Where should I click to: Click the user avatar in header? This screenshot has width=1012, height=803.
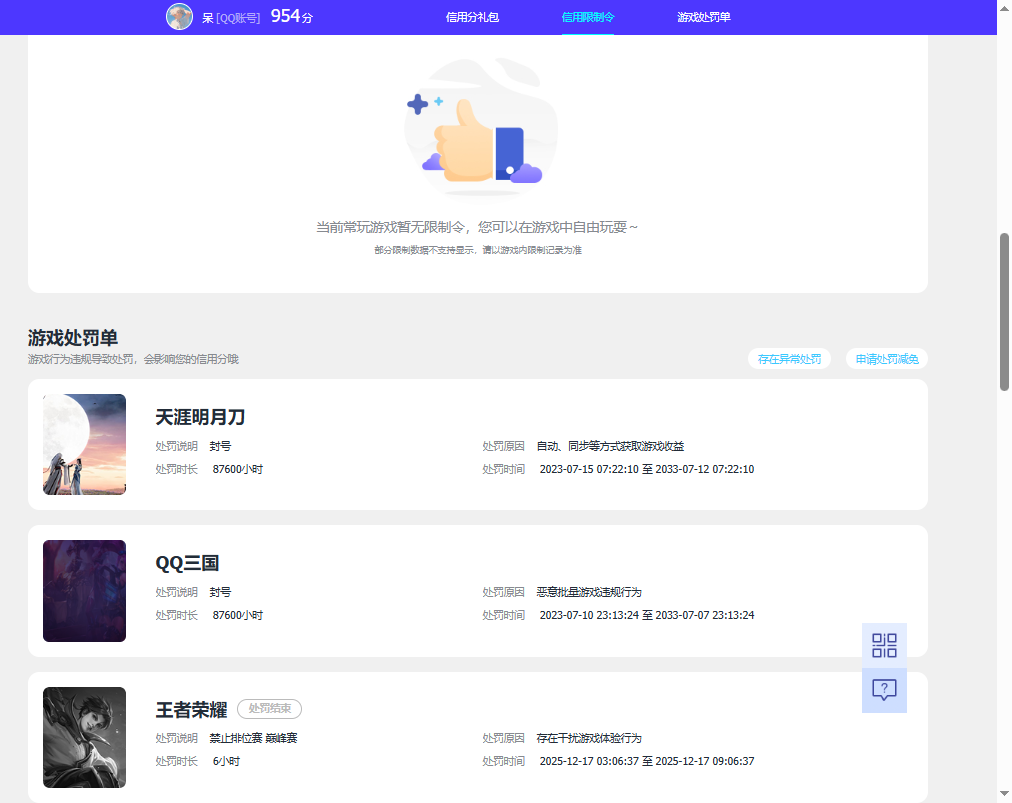point(179,17)
